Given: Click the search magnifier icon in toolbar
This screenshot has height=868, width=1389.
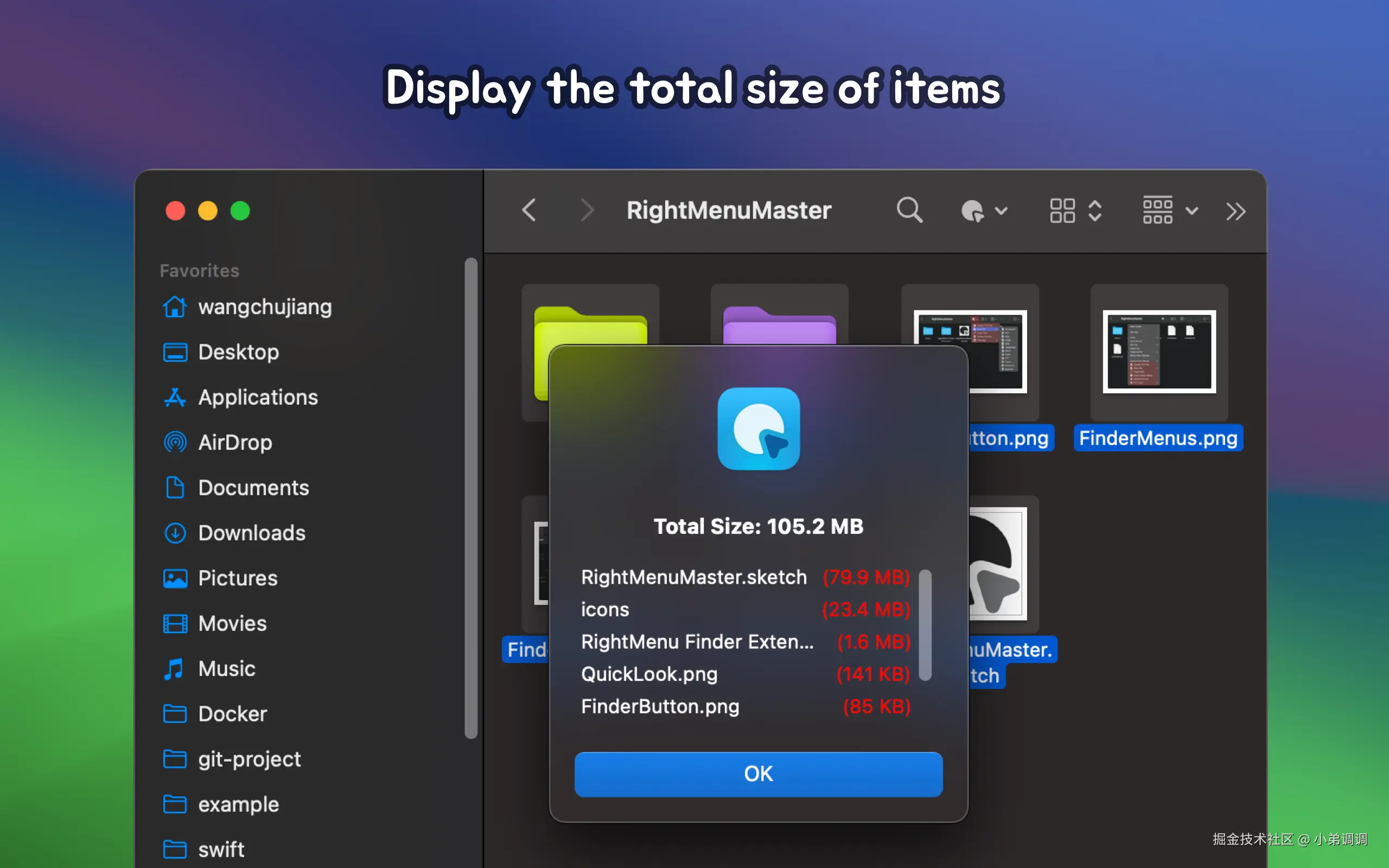Looking at the screenshot, I should (909, 210).
